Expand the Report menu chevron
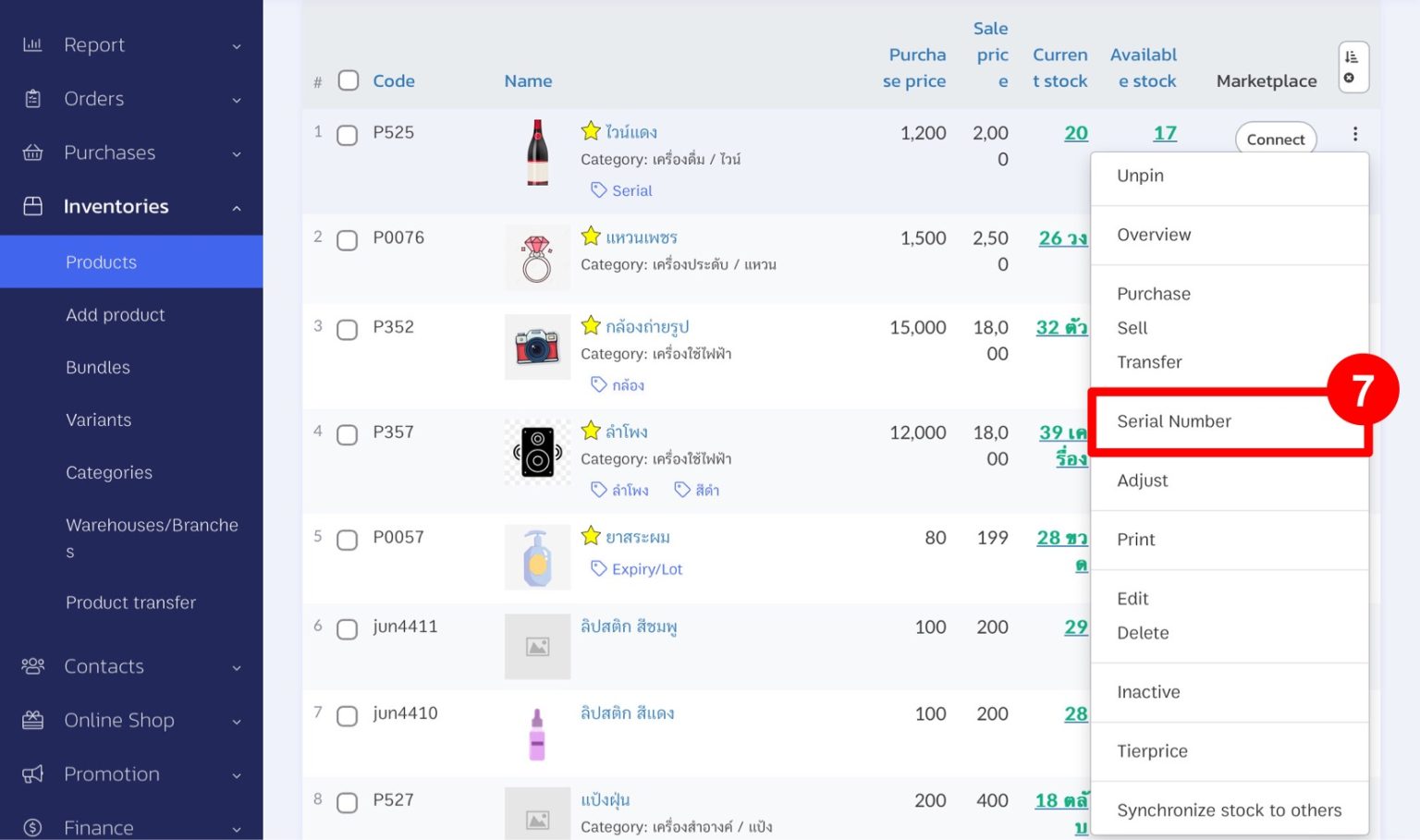Viewport: 1420px width, 840px height. tap(237, 46)
